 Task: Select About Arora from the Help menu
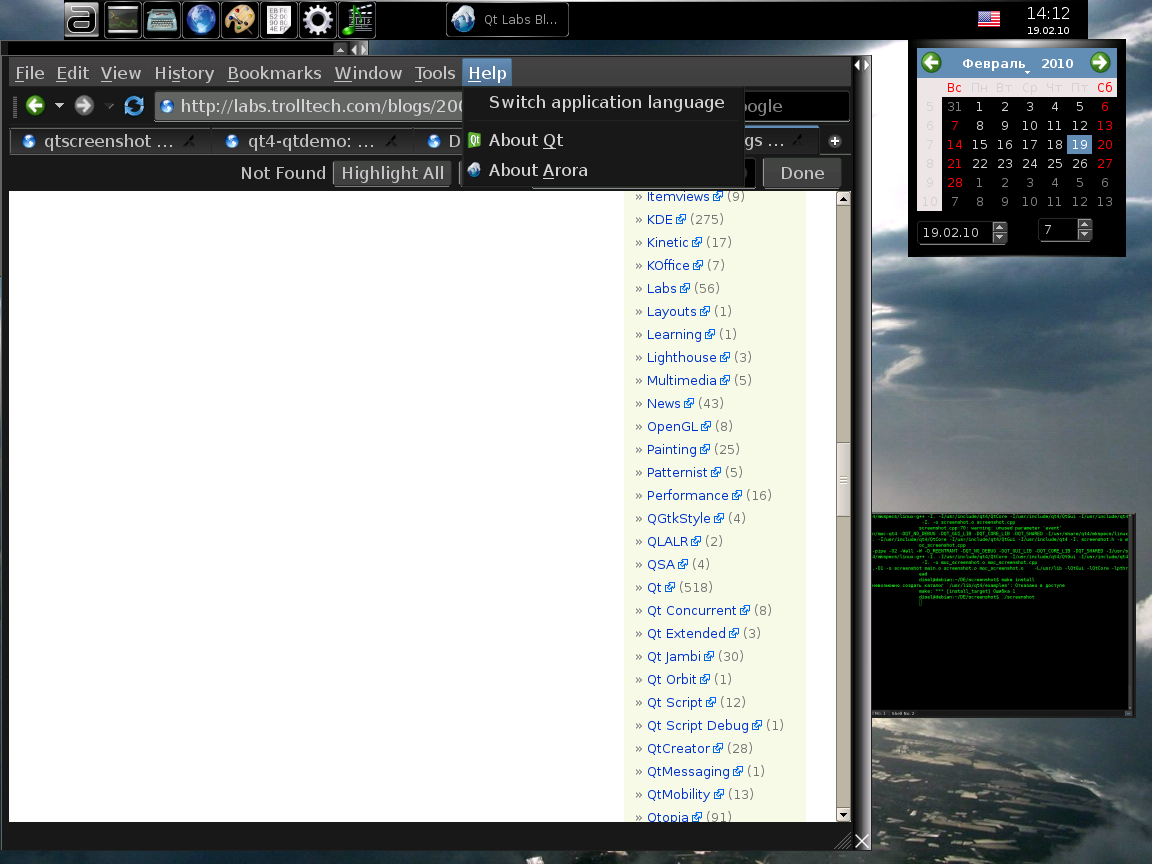pos(538,170)
